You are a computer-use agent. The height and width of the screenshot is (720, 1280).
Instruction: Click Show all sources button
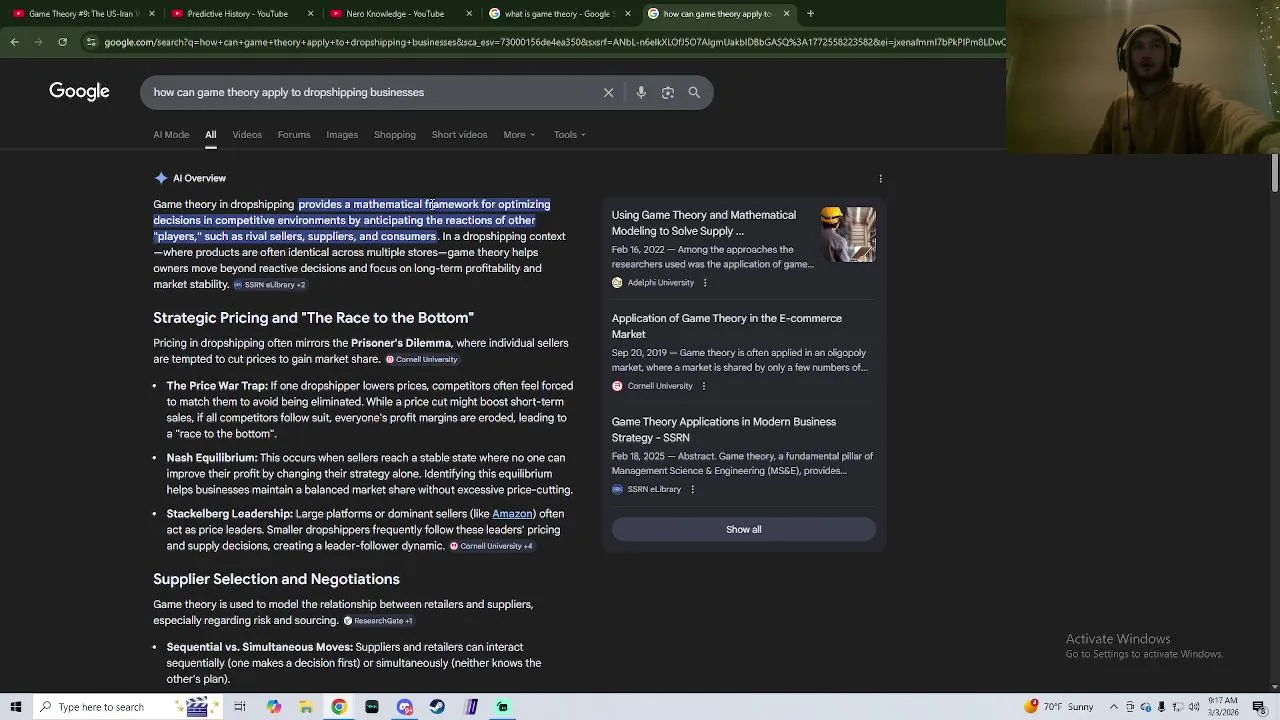(x=743, y=530)
